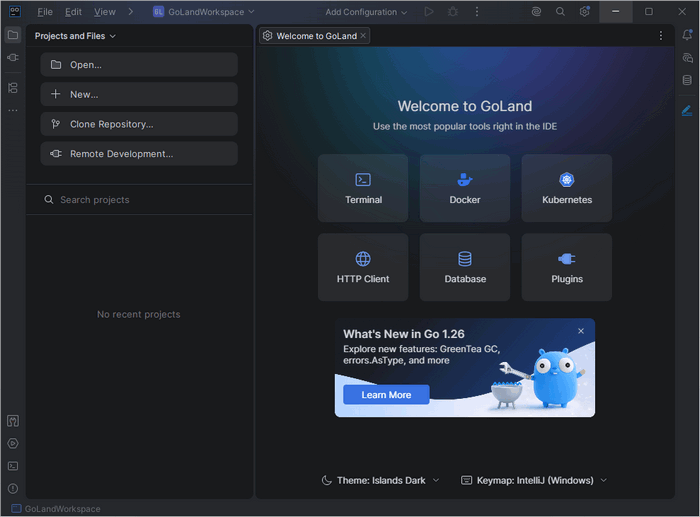
Task: Open the File menu
Action: coord(45,12)
